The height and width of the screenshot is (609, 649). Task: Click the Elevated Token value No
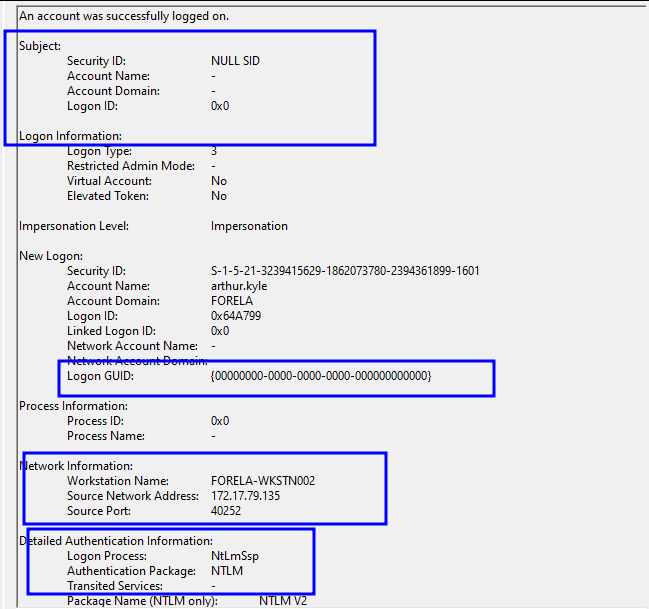click(x=219, y=196)
